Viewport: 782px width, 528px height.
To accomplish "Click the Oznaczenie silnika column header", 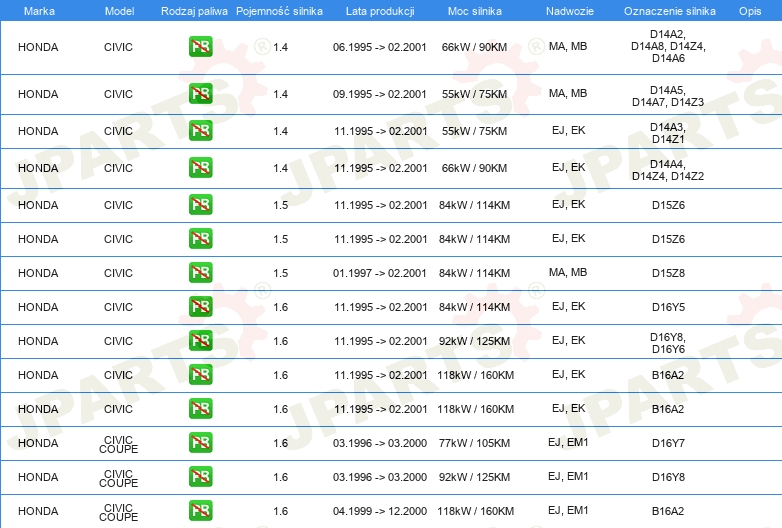I will click(669, 10).
